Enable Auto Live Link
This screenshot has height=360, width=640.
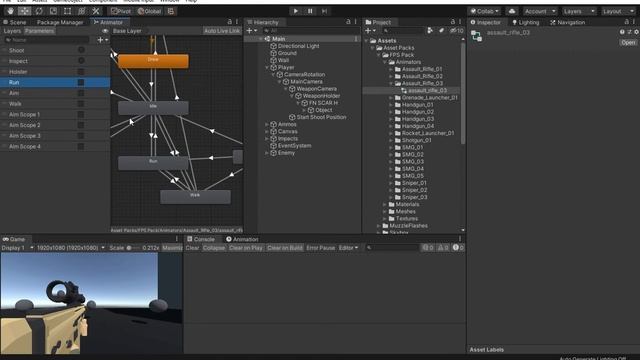222,31
